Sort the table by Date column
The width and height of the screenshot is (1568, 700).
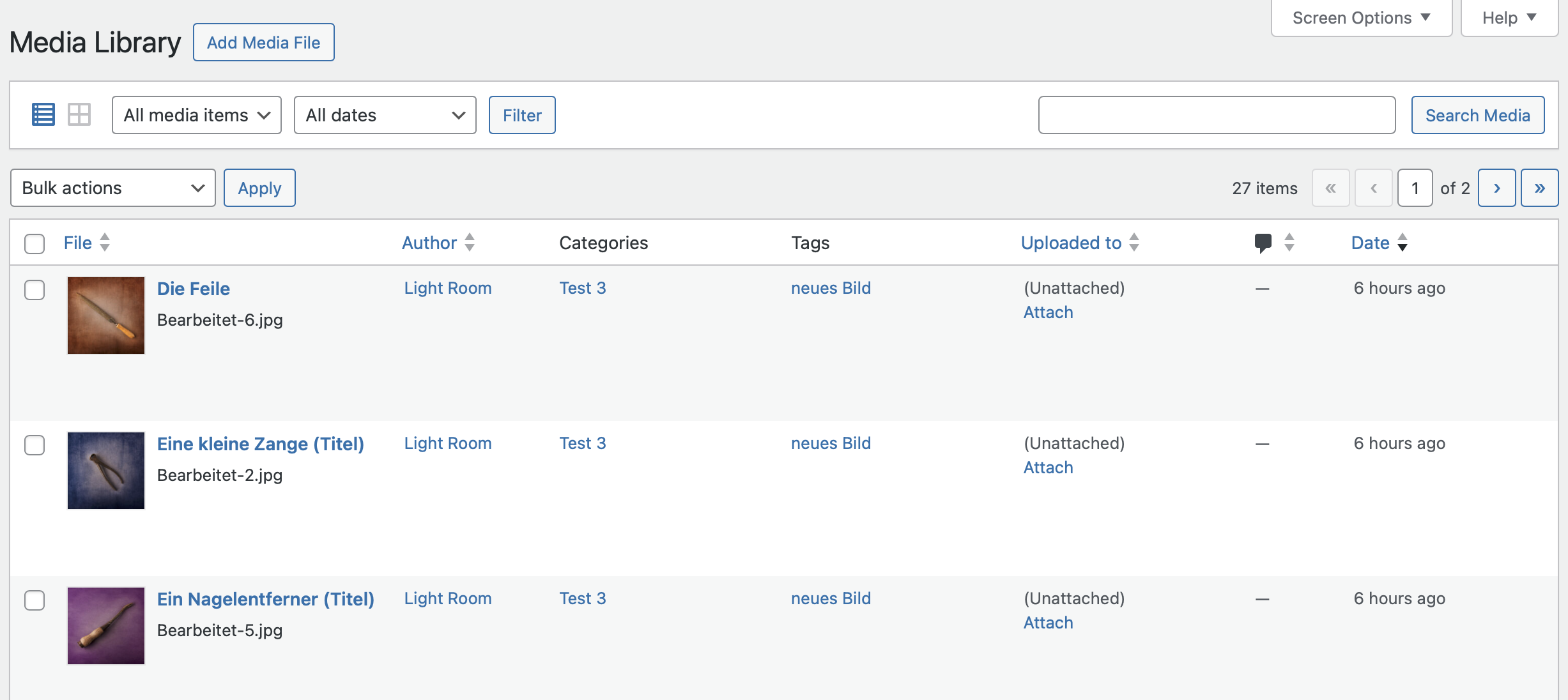1371,243
